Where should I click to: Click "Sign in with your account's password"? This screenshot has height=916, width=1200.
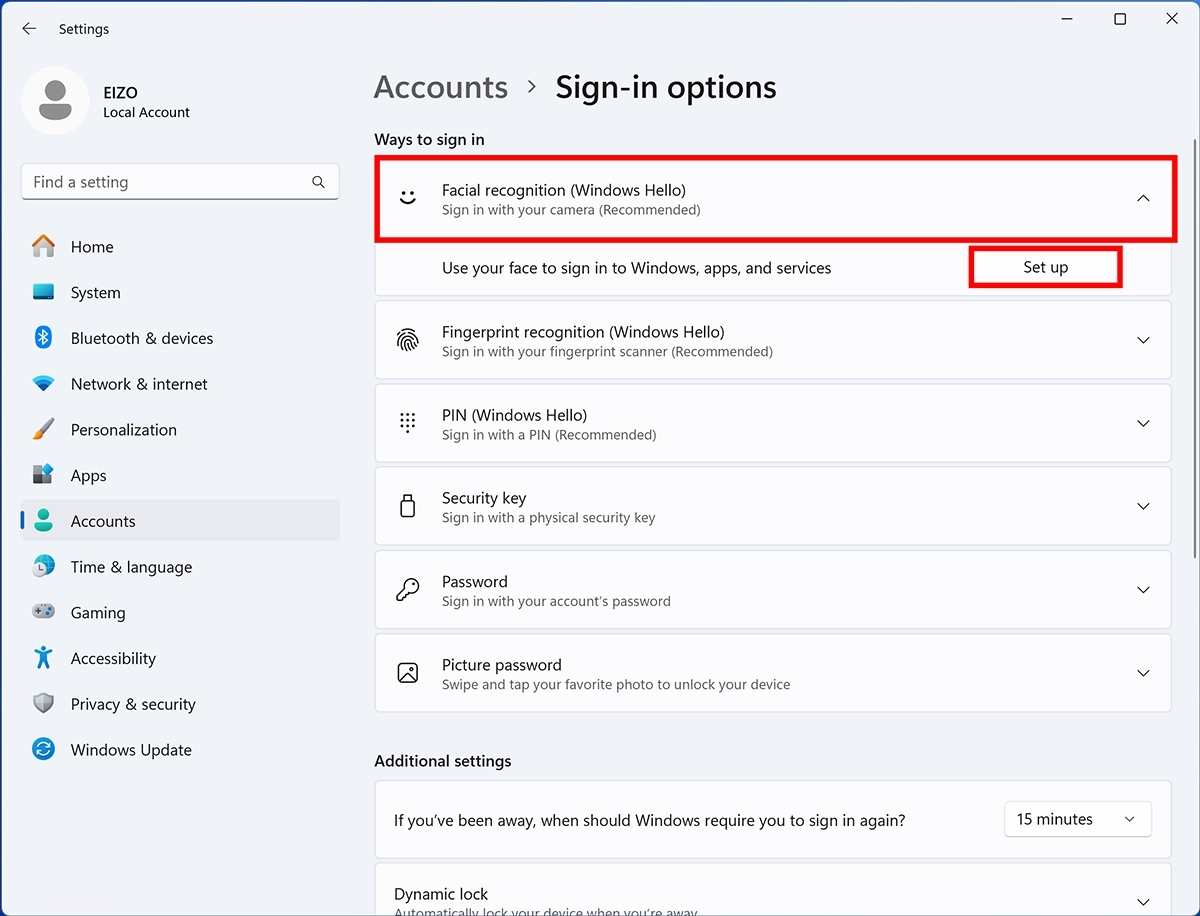coord(556,601)
